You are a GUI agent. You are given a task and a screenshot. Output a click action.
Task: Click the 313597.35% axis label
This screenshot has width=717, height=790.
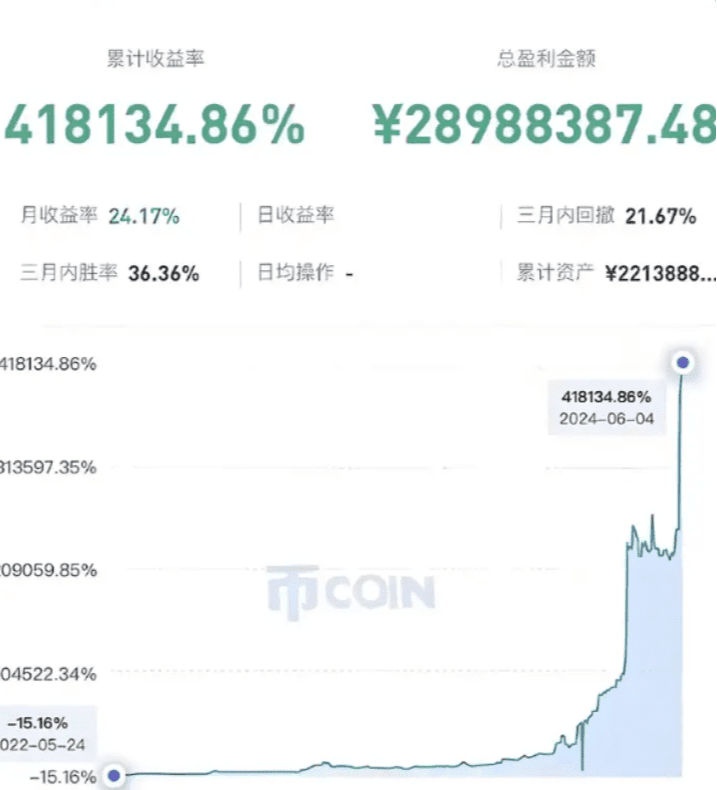click(48, 467)
